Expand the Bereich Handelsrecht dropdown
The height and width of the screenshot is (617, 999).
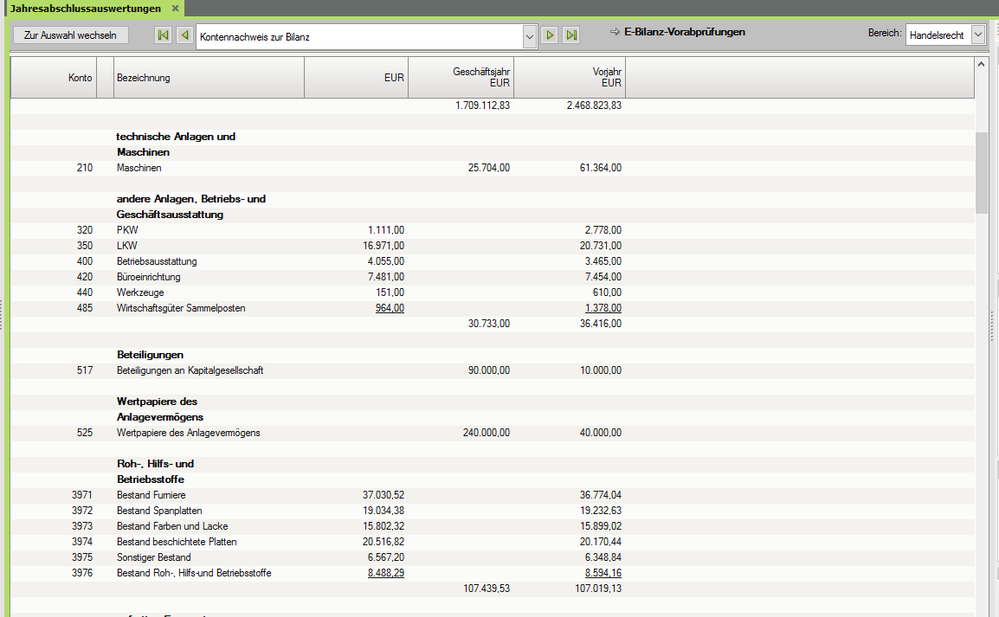(978, 35)
